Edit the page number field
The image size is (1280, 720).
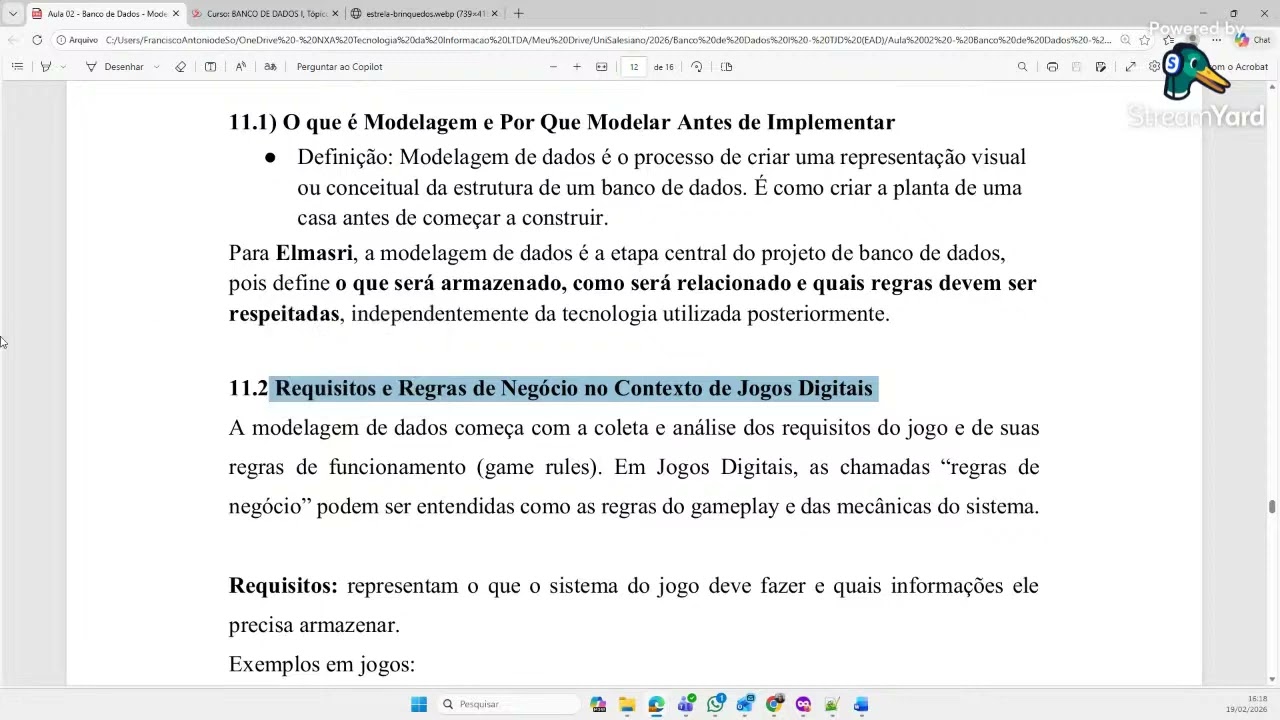click(634, 67)
